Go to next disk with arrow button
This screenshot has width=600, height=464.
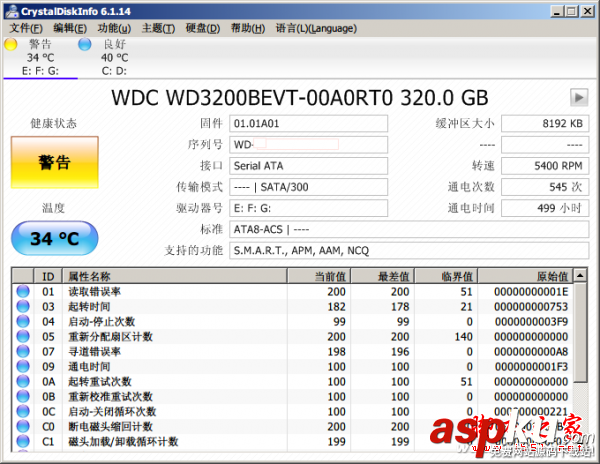tap(579, 98)
